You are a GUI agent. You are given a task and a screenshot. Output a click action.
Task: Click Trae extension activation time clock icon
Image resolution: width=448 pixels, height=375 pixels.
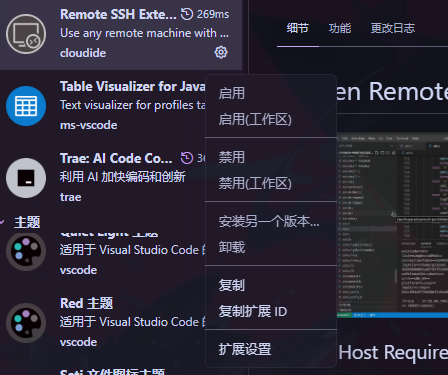coord(187,158)
